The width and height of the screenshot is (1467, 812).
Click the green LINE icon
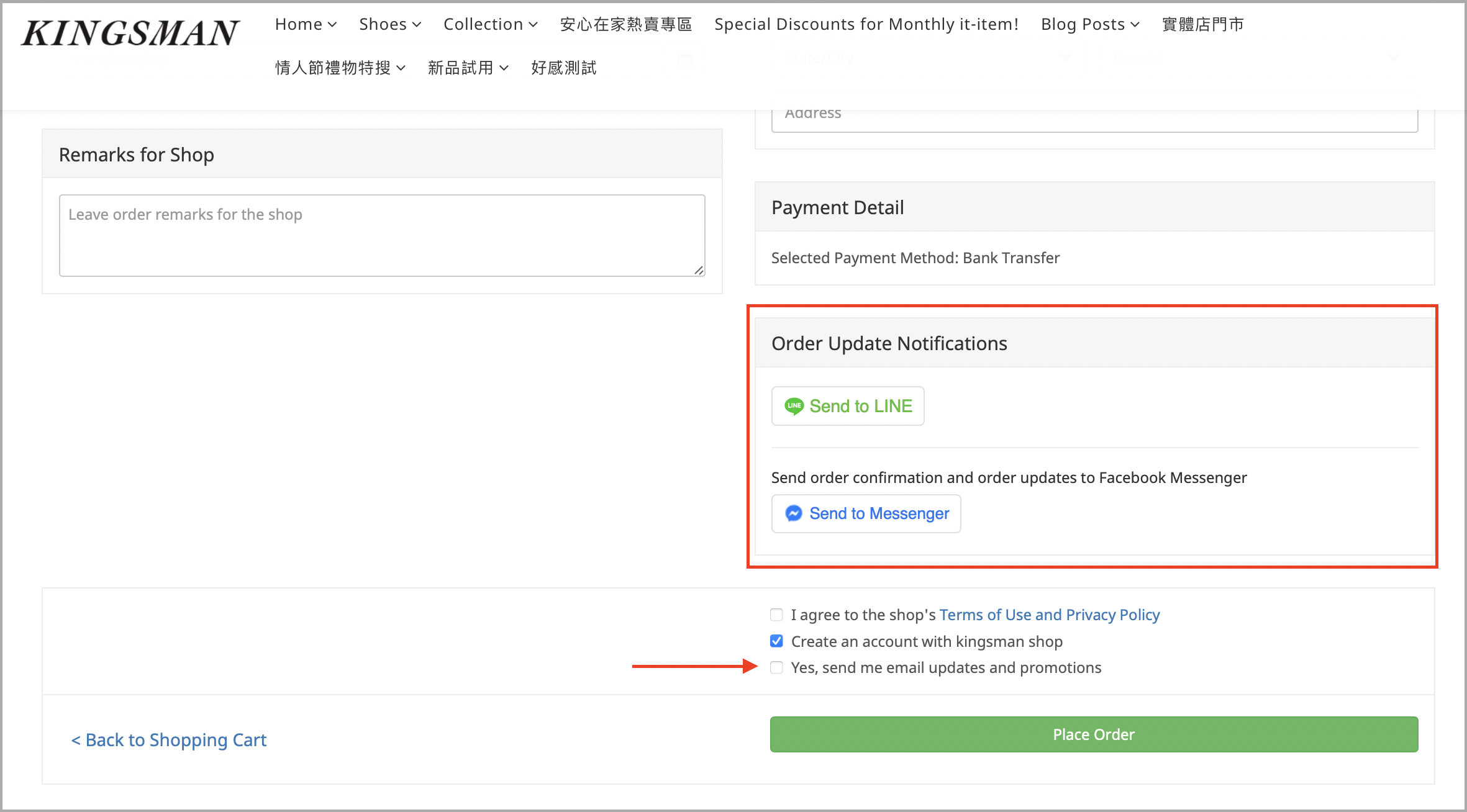[794, 406]
